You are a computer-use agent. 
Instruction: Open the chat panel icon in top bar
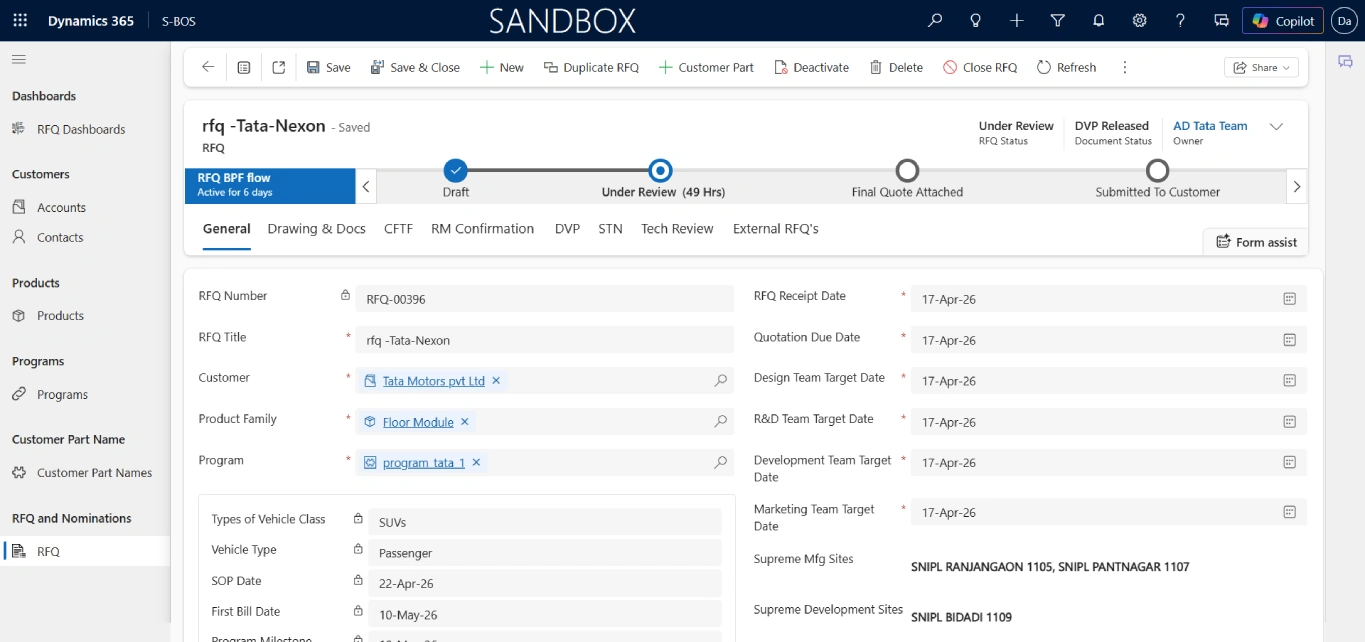[x=1221, y=20]
